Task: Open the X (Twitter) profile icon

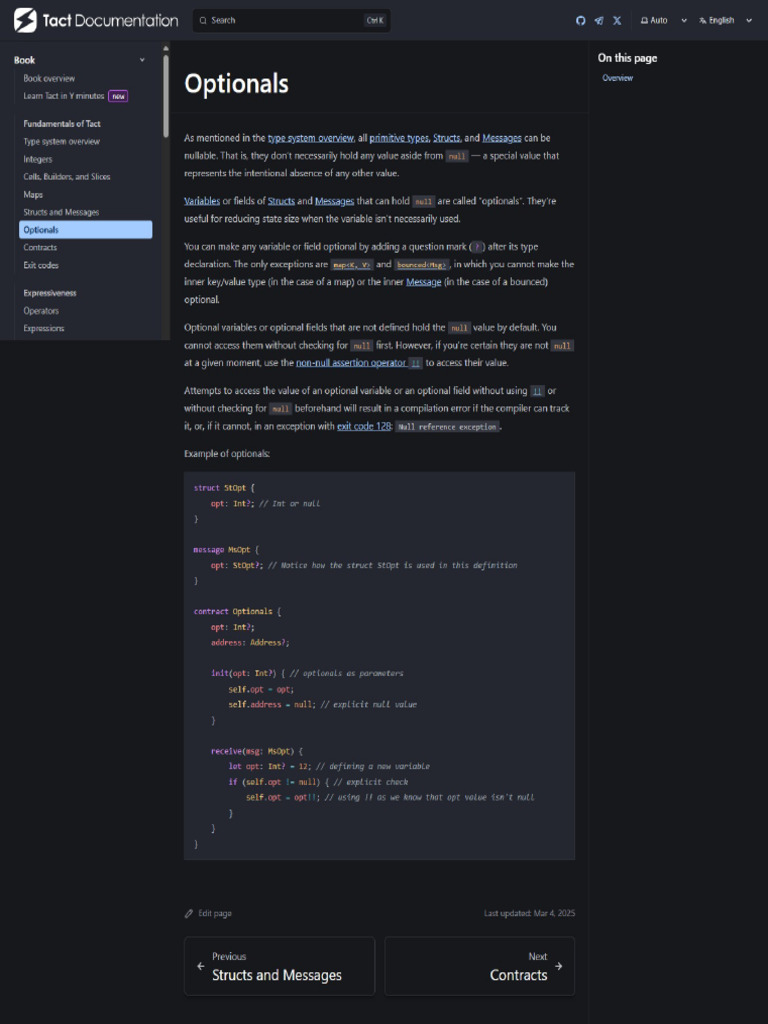Action: click(616, 20)
